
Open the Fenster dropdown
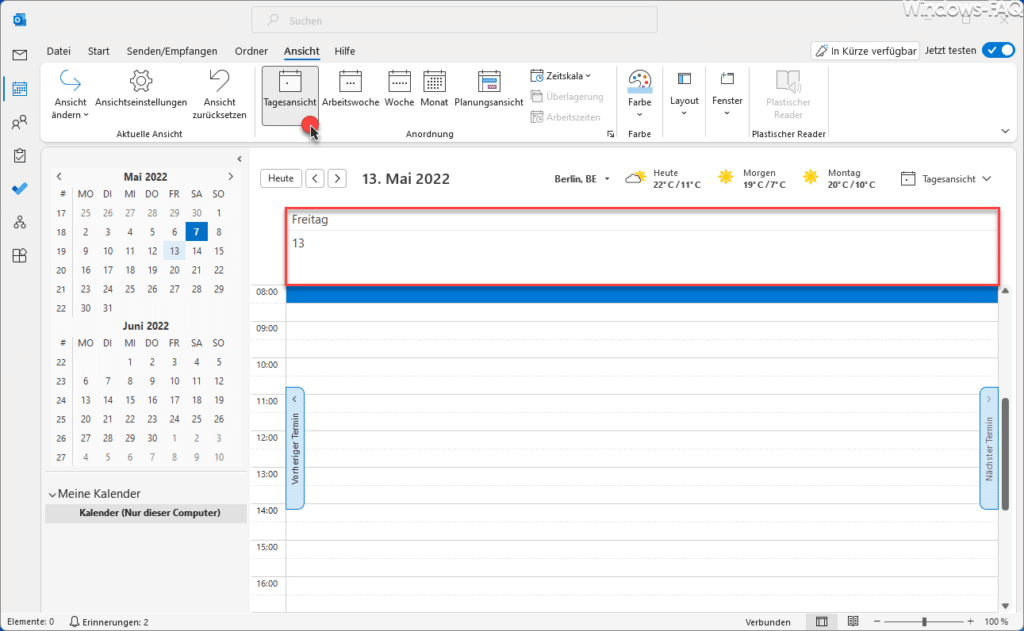coord(727,94)
